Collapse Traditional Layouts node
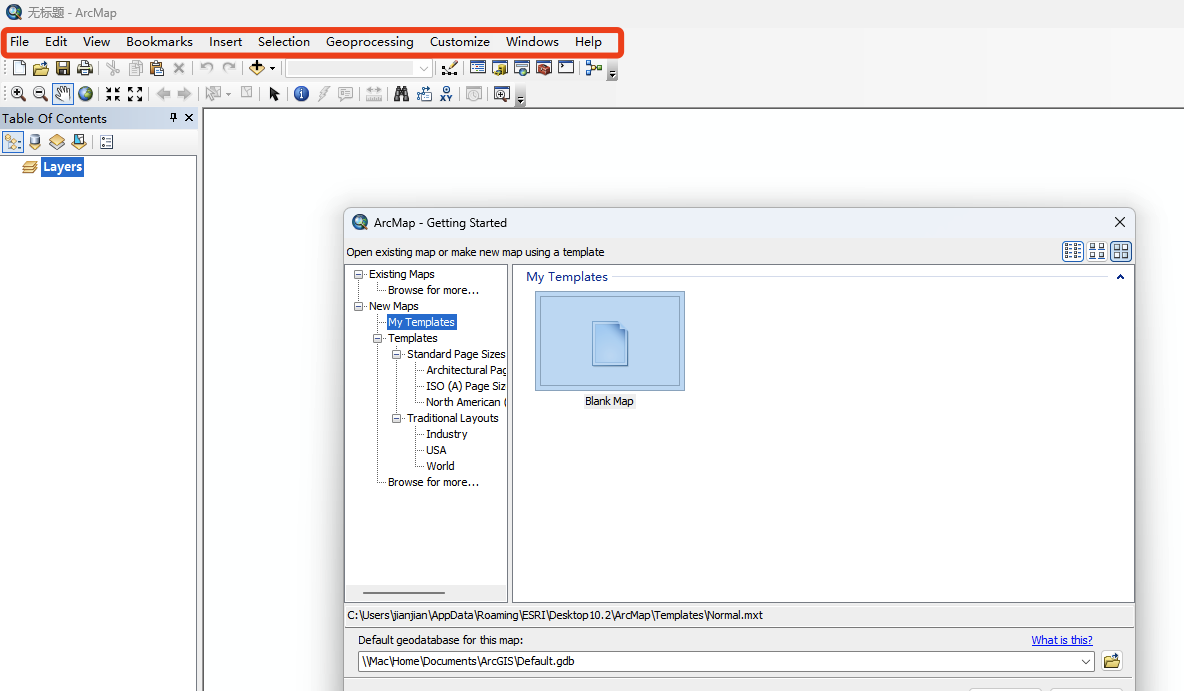The height and width of the screenshot is (691, 1184). [396, 418]
